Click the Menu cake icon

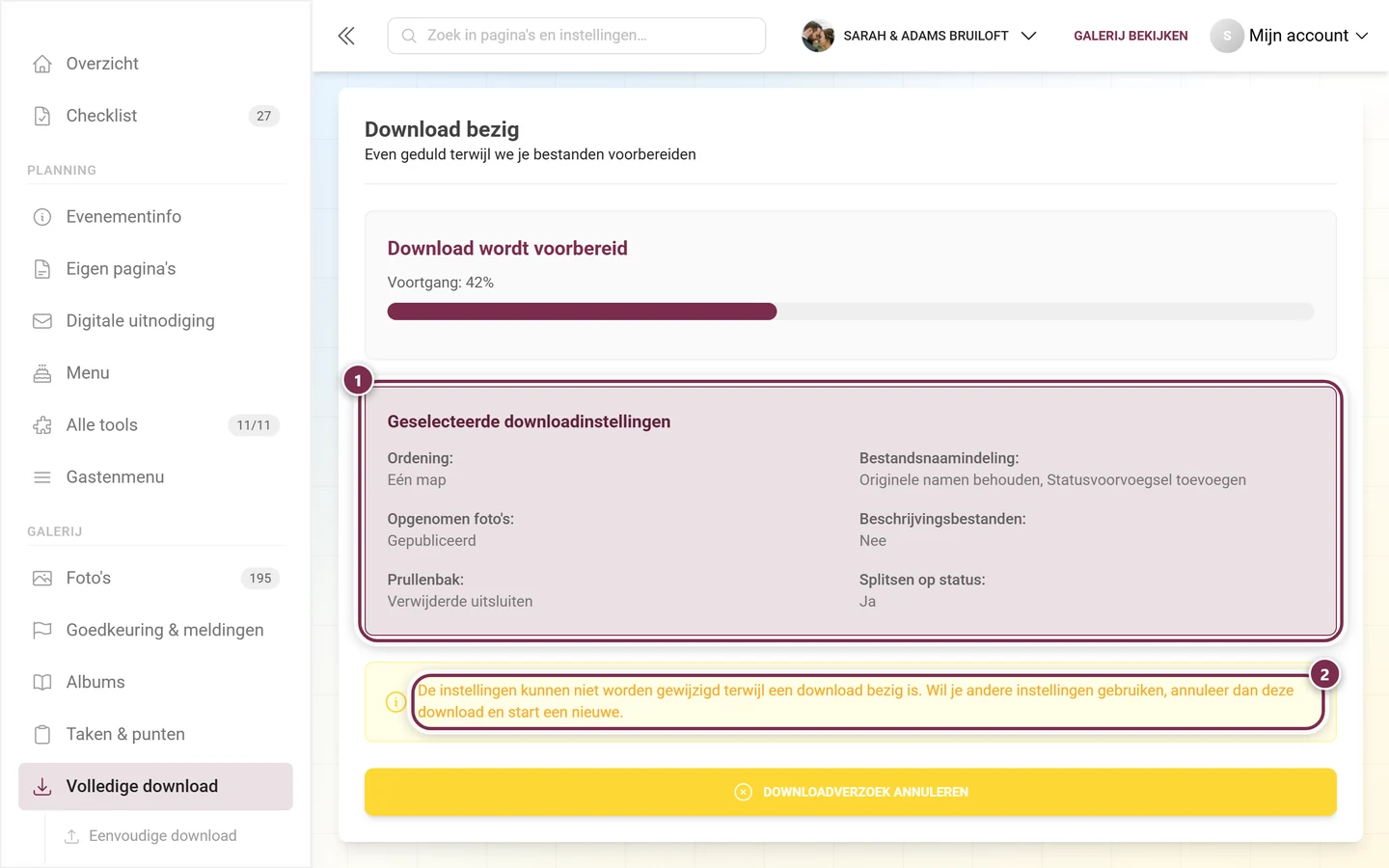coord(42,373)
